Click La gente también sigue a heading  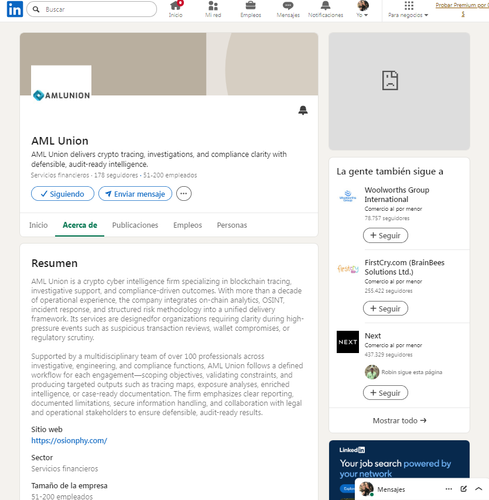[390, 172]
